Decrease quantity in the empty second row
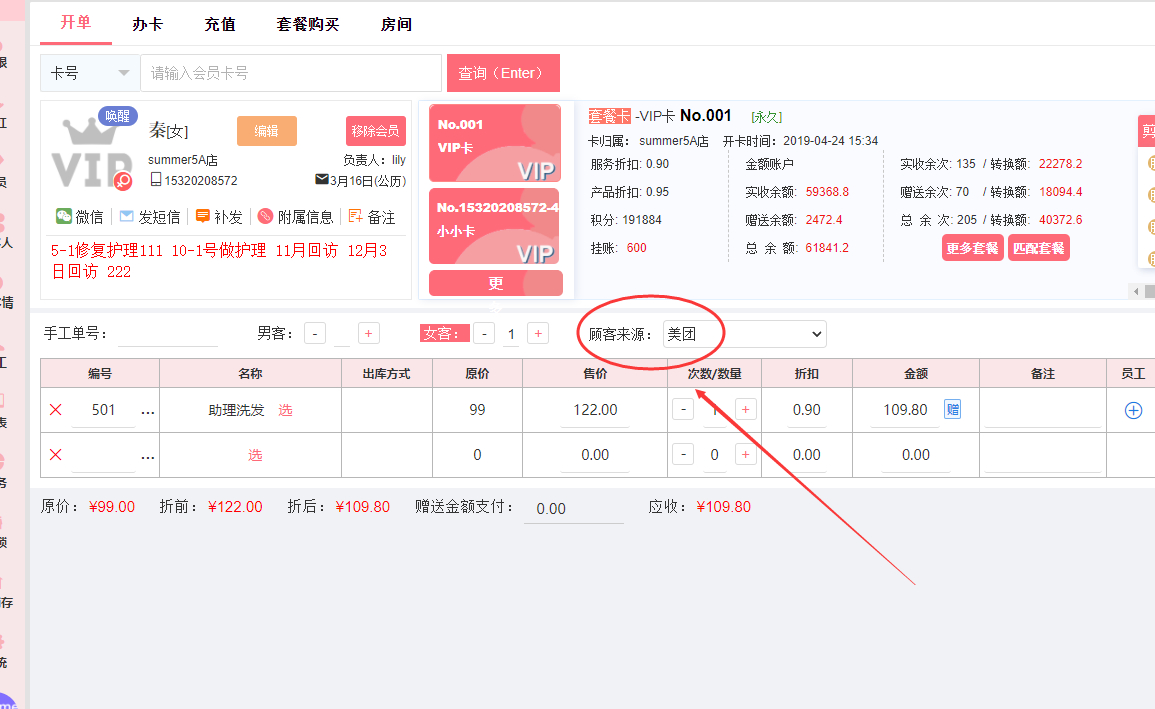The height and width of the screenshot is (709, 1155). pyautogui.click(x=684, y=455)
